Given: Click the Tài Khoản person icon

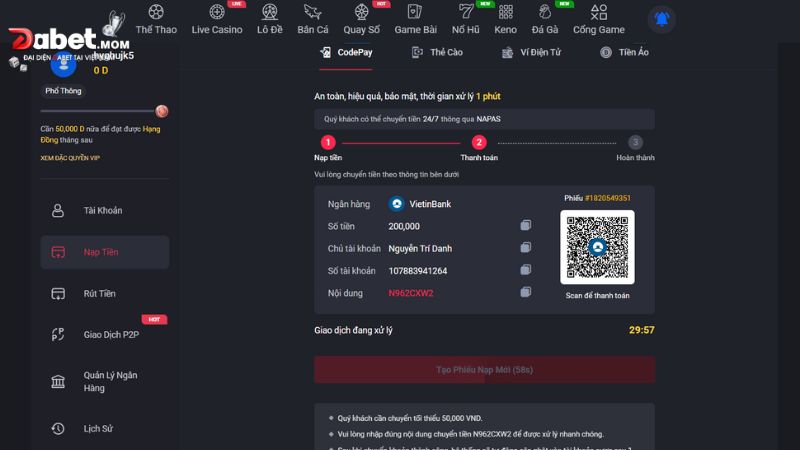Looking at the screenshot, I should (x=58, y=210).
